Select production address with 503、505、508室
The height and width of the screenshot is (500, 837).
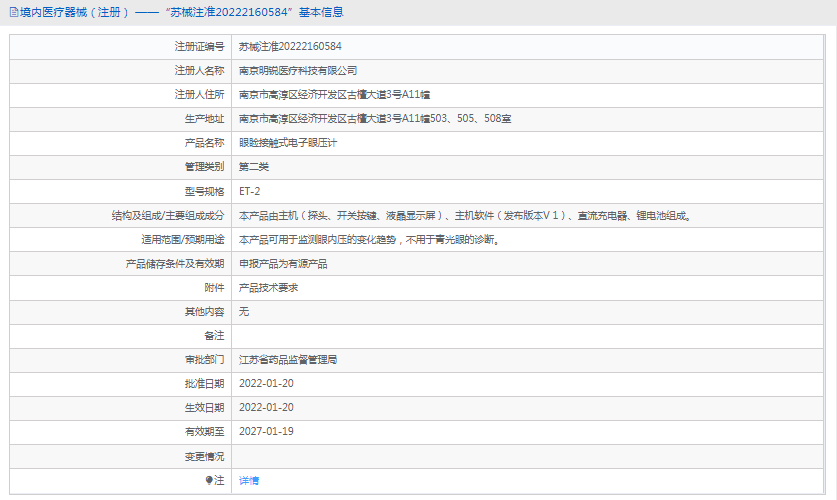click(375, 118)
